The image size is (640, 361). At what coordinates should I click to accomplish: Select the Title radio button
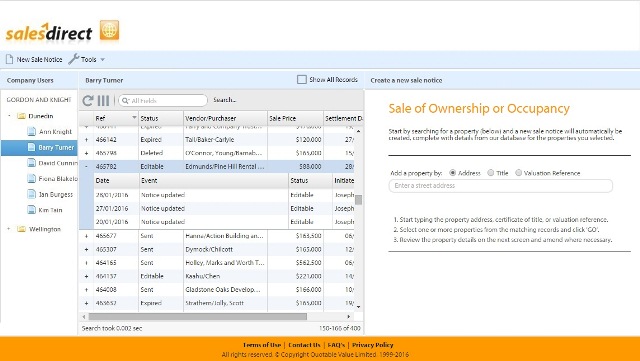pos(491,173)
